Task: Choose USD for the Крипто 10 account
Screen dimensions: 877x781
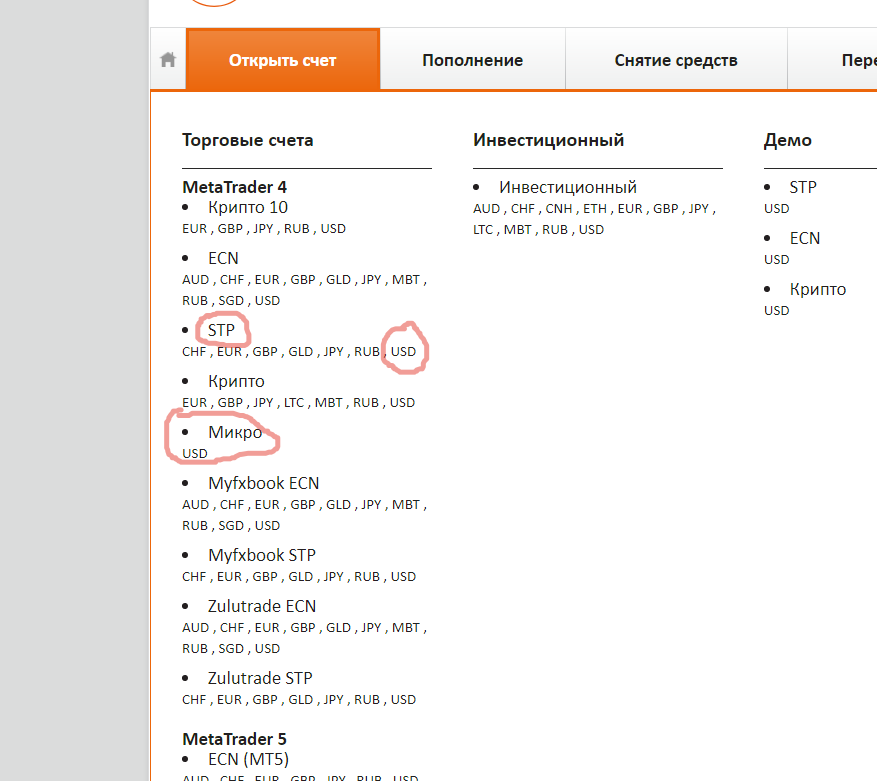Action: [333, 229]
